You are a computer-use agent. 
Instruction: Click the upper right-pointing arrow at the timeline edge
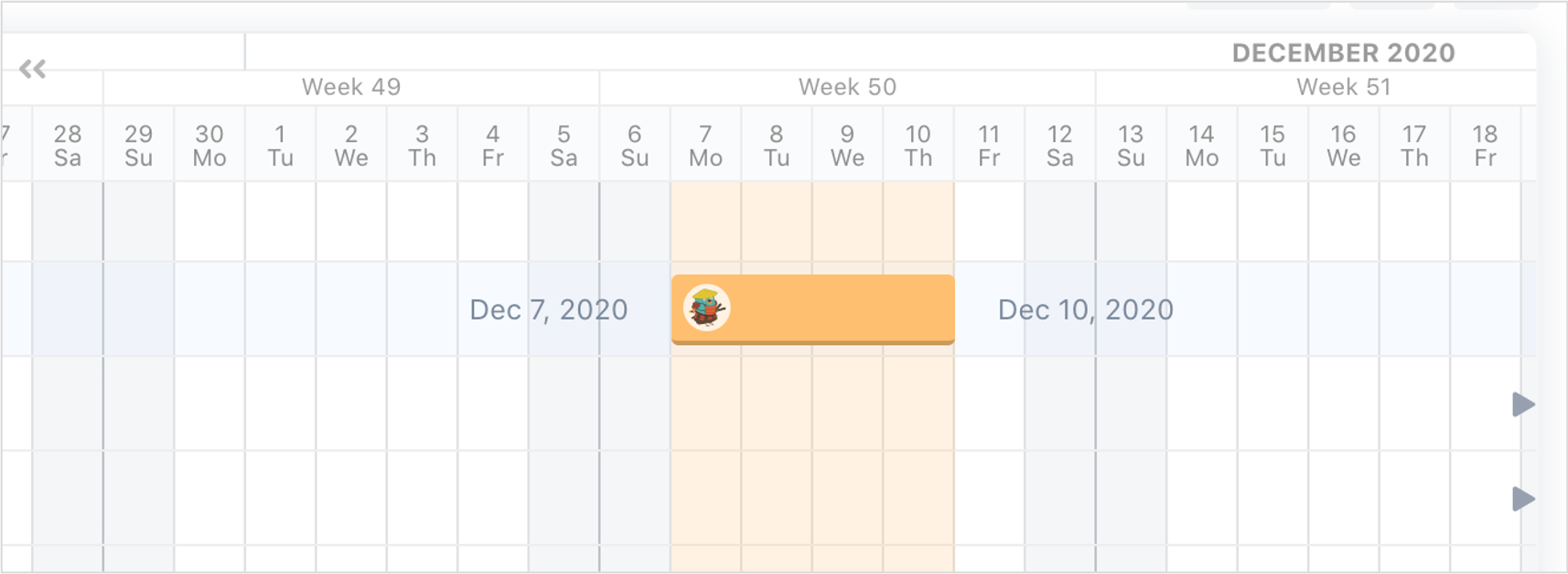click(x=1522, y=405)
